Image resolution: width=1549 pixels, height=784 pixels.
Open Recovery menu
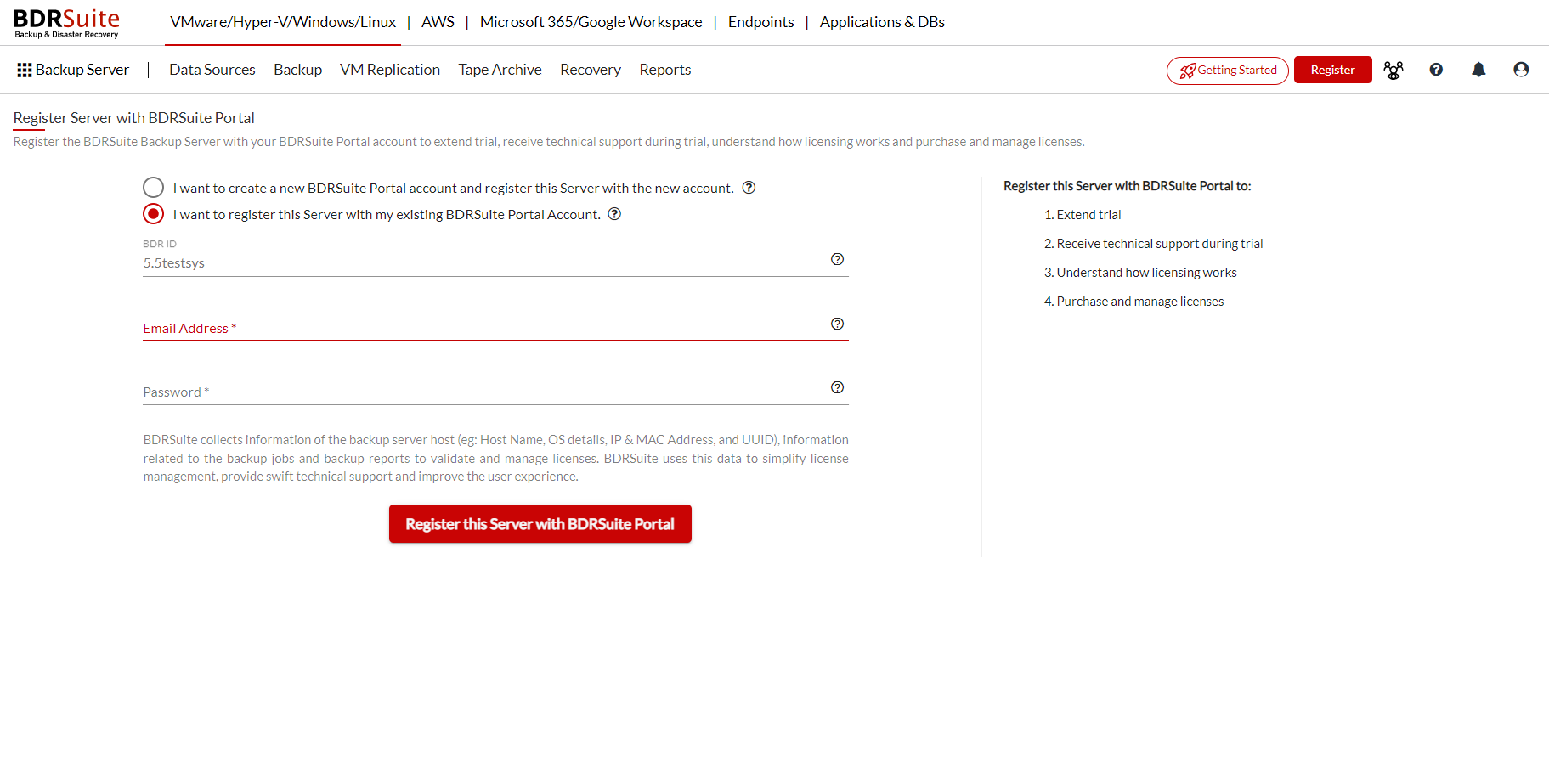(x=591, y=70)
